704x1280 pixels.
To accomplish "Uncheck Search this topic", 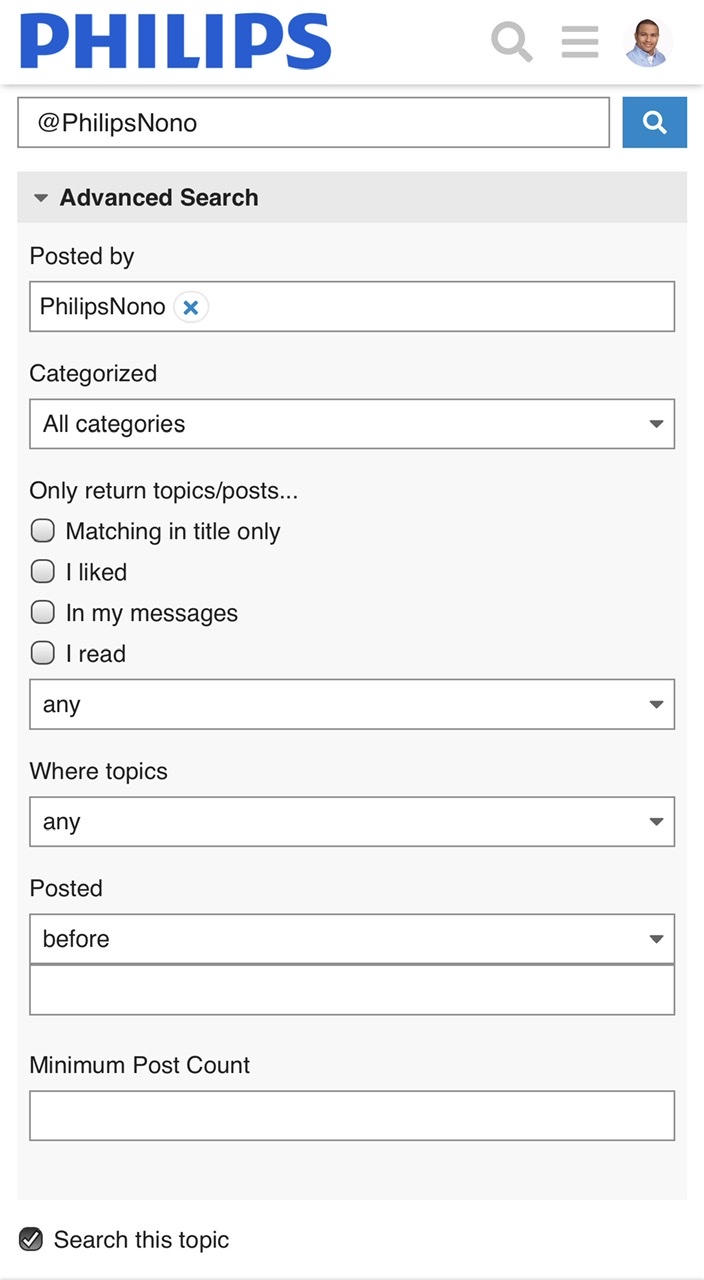I will (x=31, y=1240).
